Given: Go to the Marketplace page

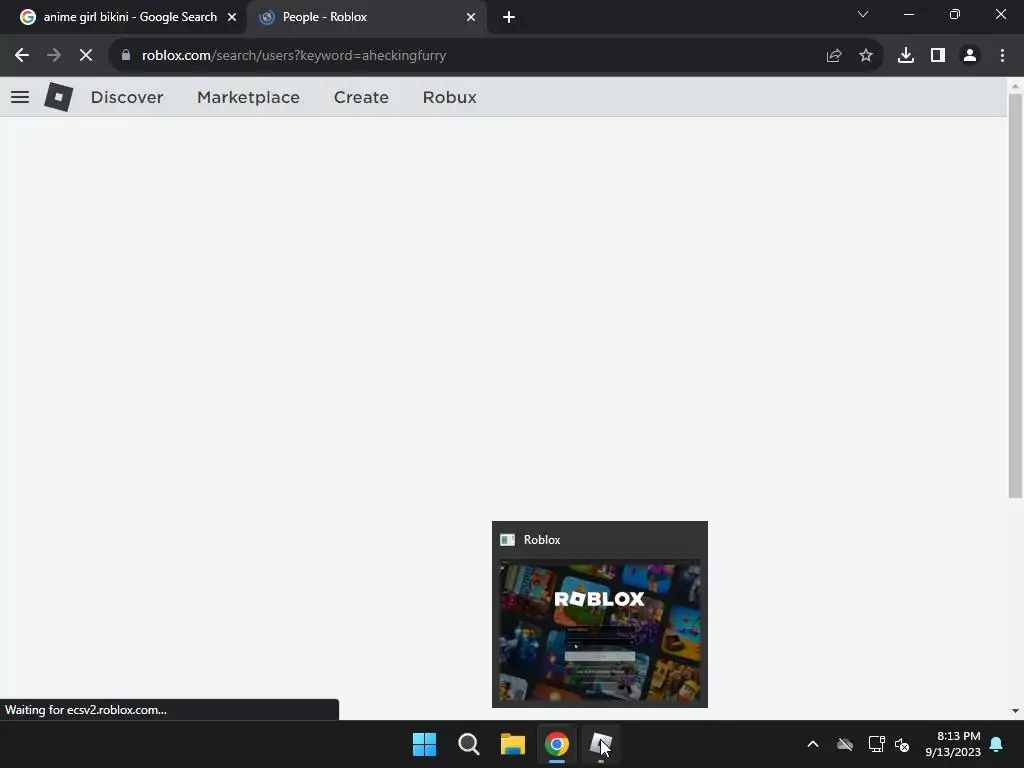Looking at the screenshot, I should (248, 97).
